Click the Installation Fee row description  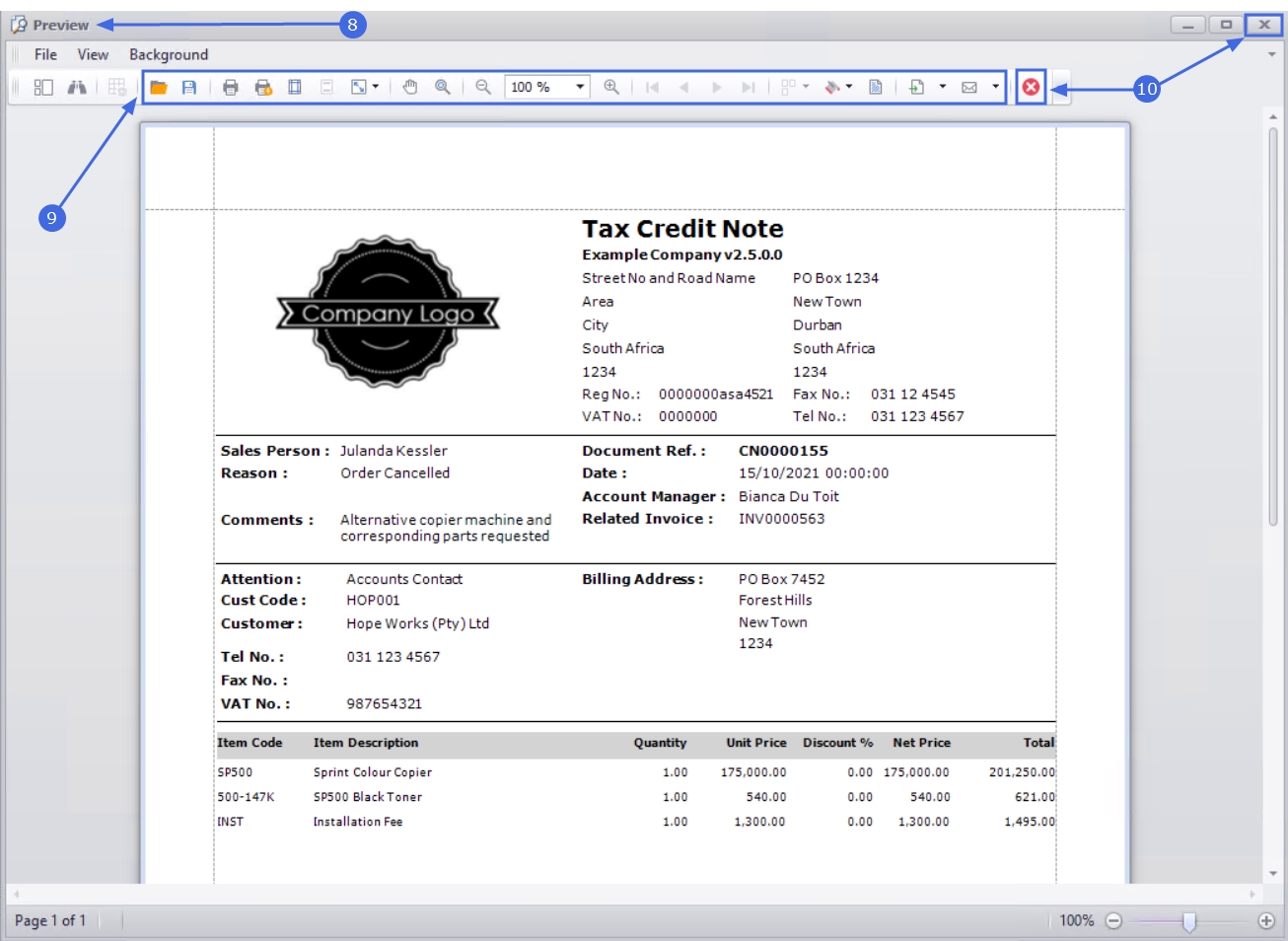[x=358, y=822]
